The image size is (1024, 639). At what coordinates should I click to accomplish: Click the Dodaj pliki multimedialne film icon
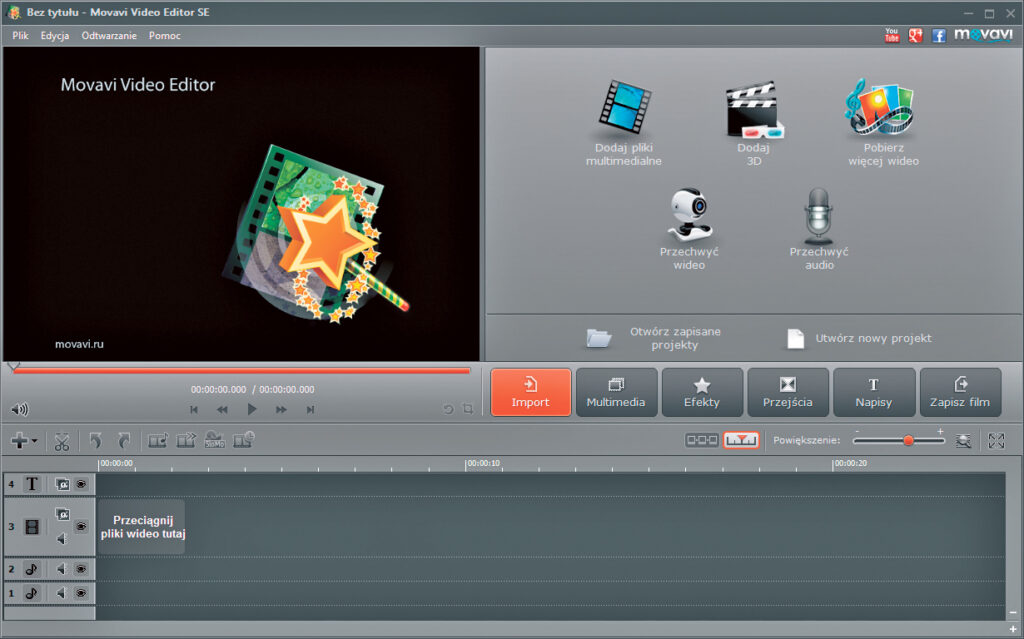point(624,109)
